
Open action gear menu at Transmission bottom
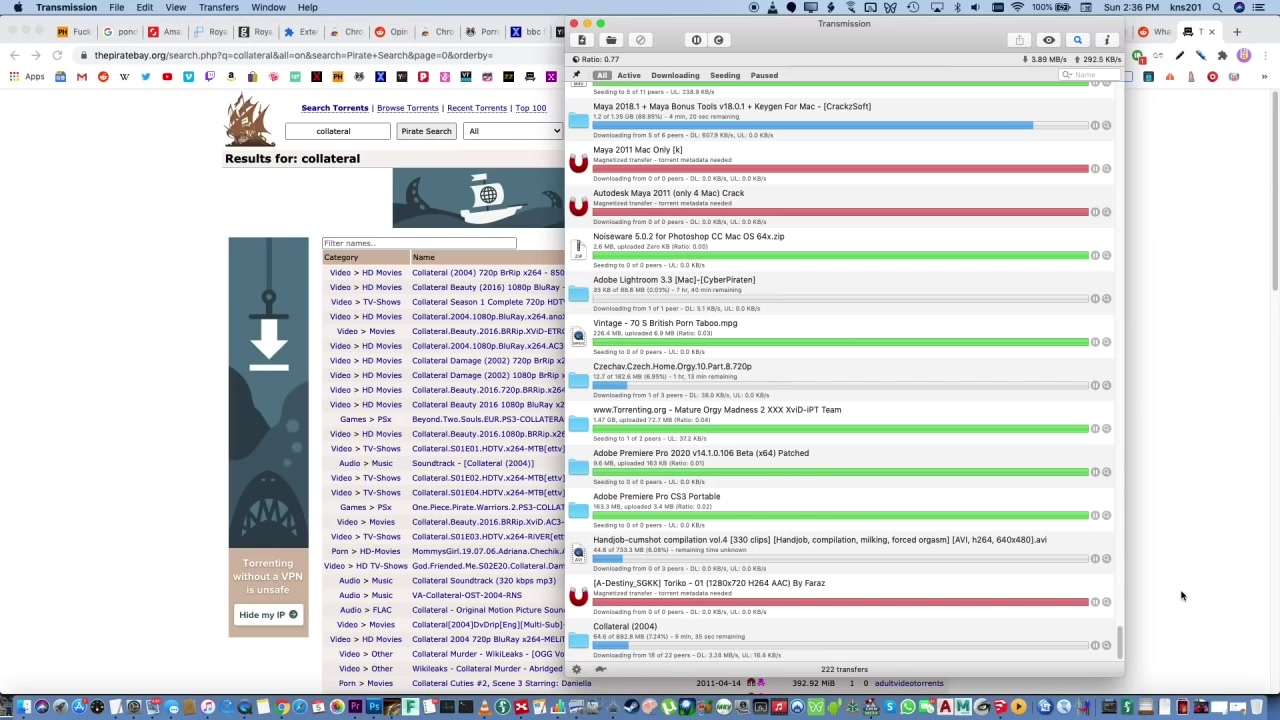(x=576, y=669)
